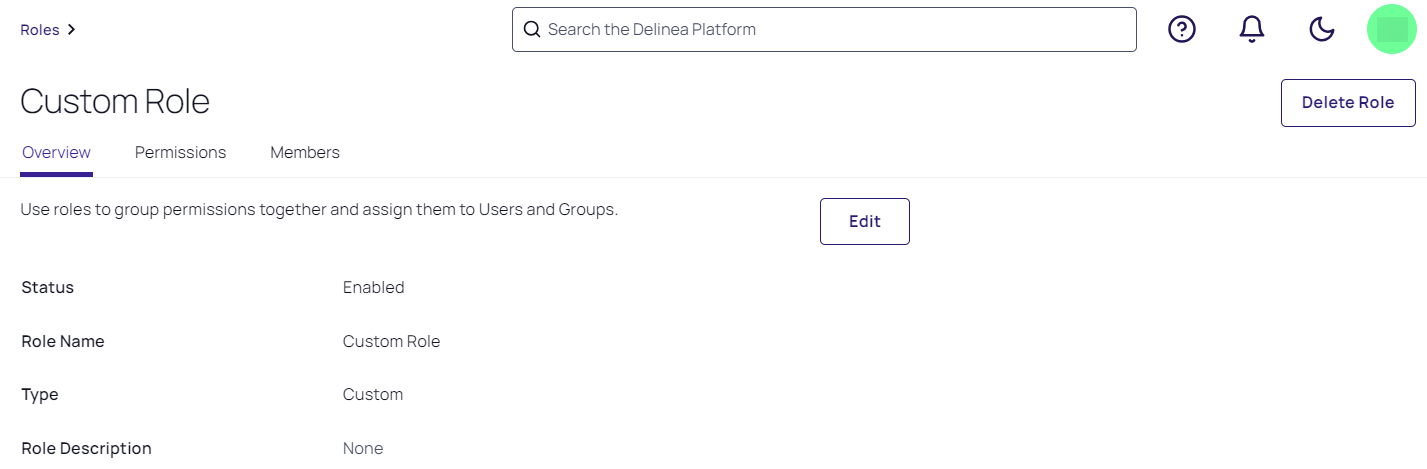Open the green user avatar menu

[x=1392, y=30]
